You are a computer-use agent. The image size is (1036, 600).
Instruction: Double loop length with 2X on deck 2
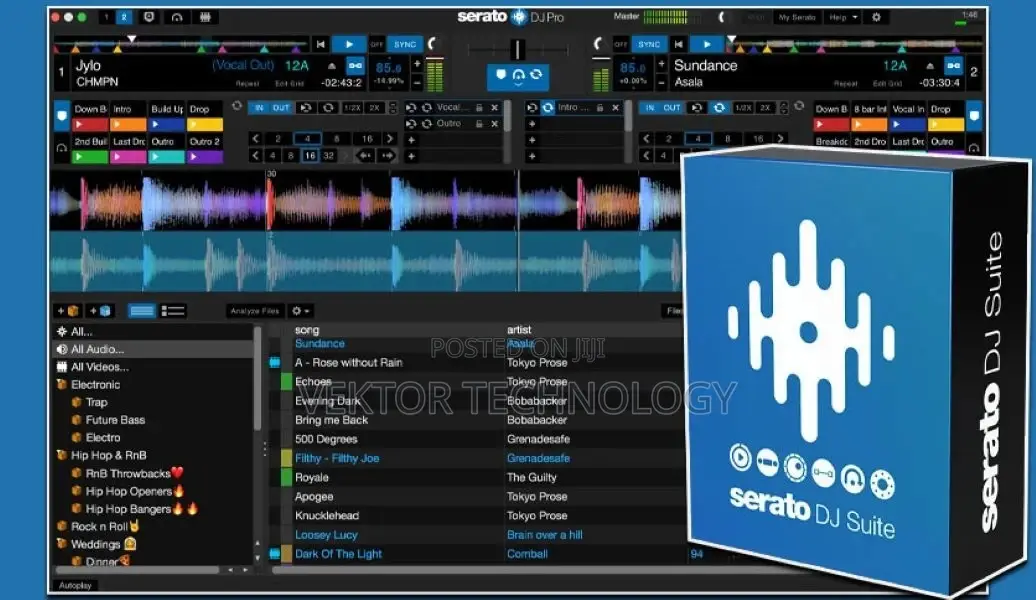coord(764,108)
